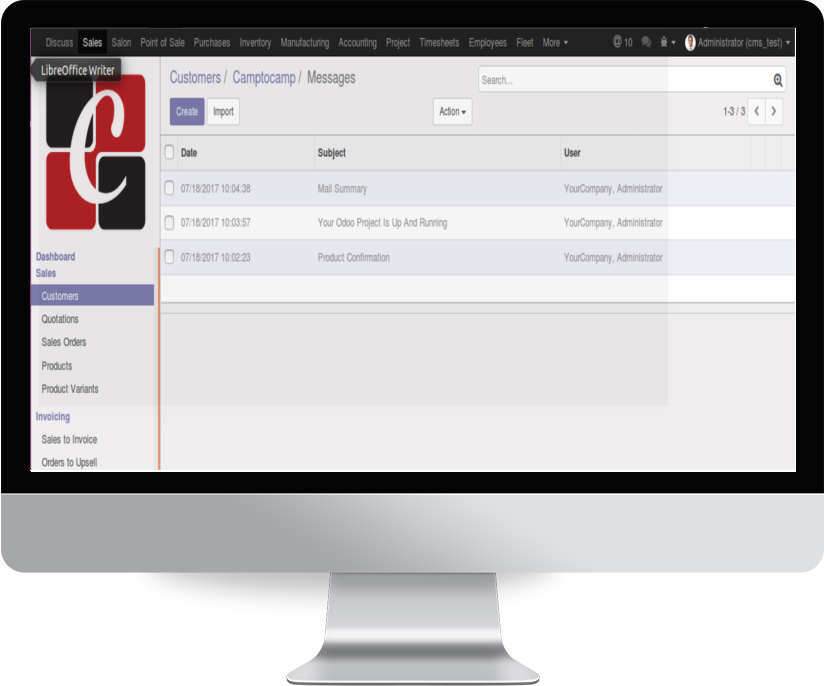Sort by the User column header
This screenshot has height=686, width=824.
pos(572,153)
